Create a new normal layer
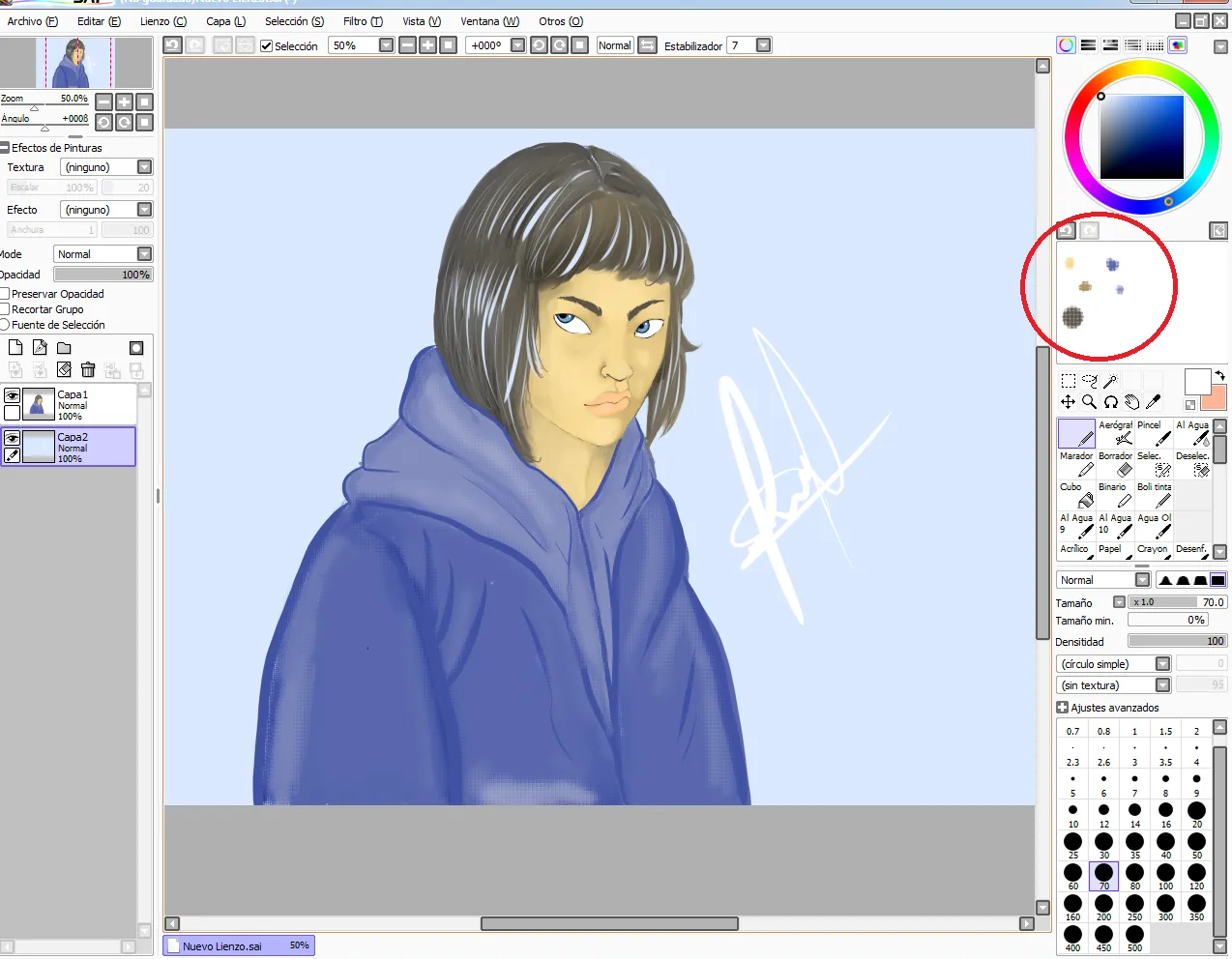 [x=15, y=348]
